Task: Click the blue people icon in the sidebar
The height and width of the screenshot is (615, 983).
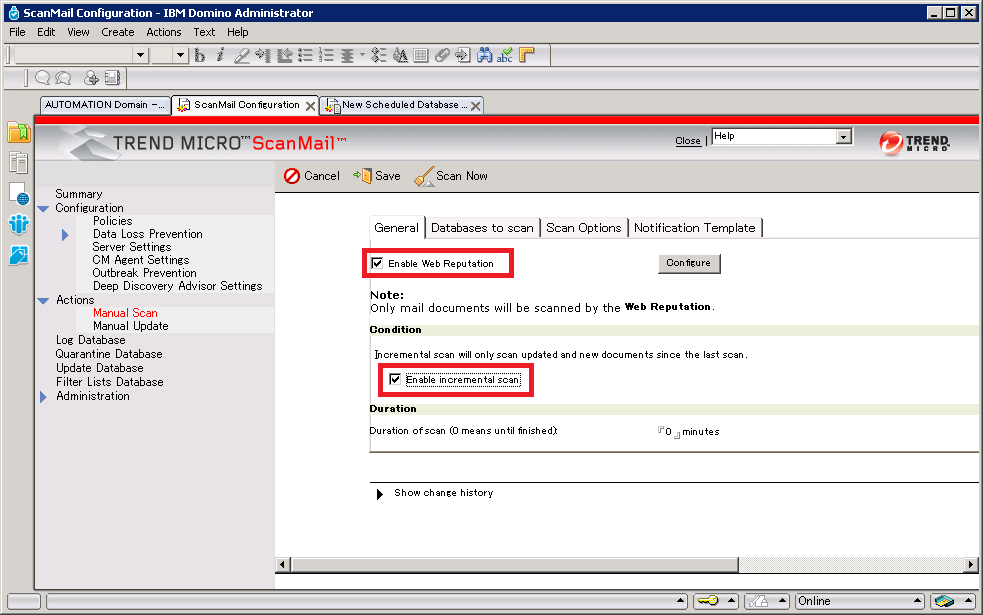Action: pyautogui.click(x=19, y=224)
